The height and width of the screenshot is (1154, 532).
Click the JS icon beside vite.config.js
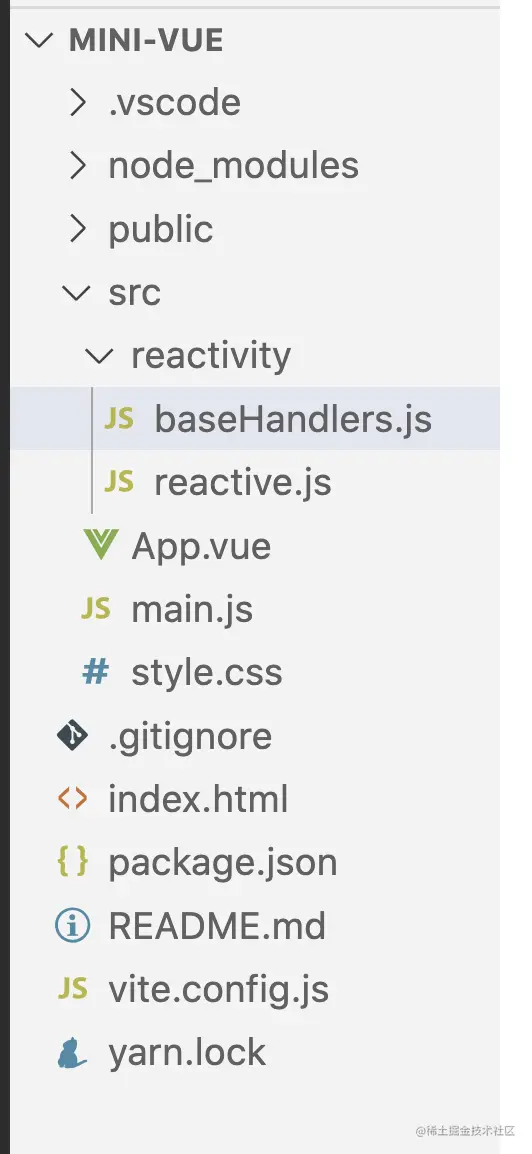(72, 988)
